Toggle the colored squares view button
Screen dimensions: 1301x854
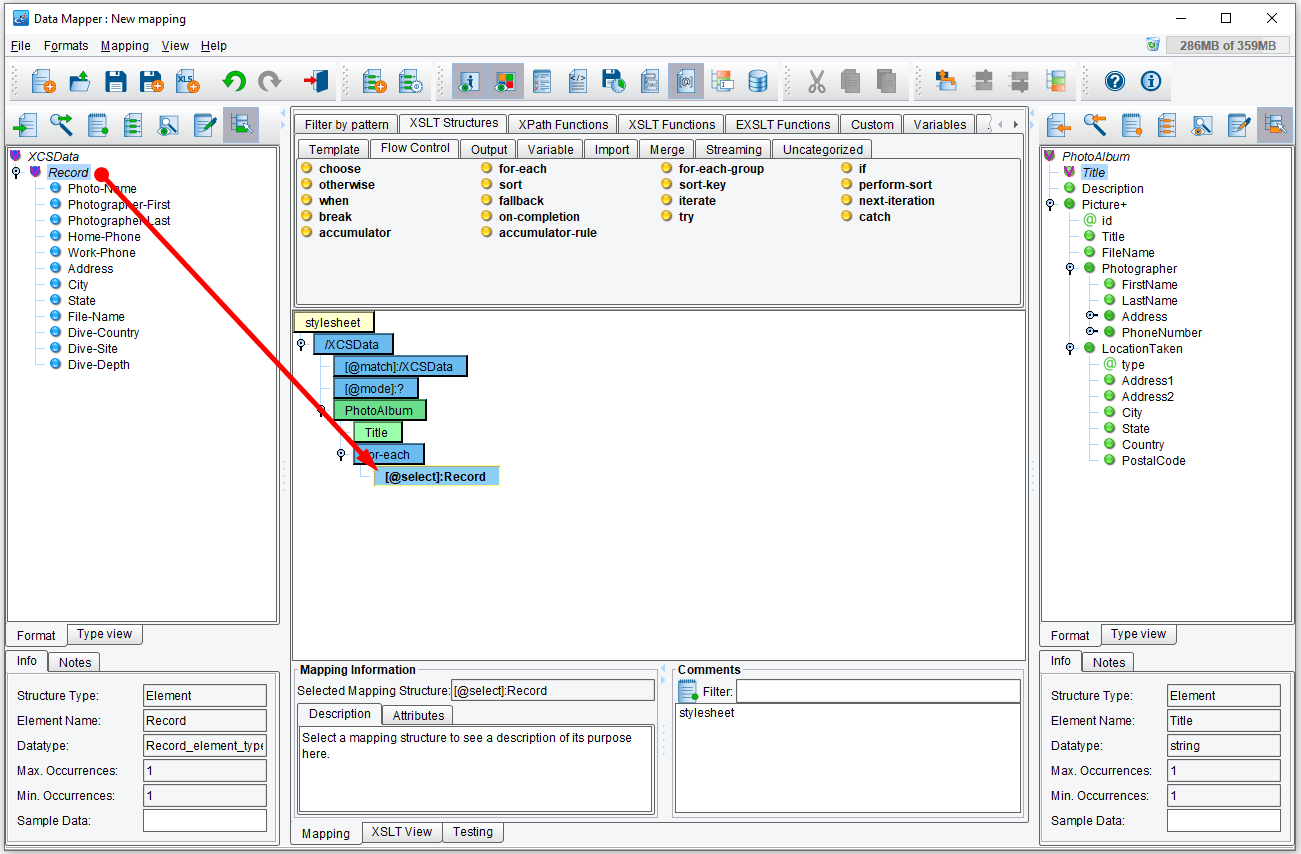[x=506, y=82]
